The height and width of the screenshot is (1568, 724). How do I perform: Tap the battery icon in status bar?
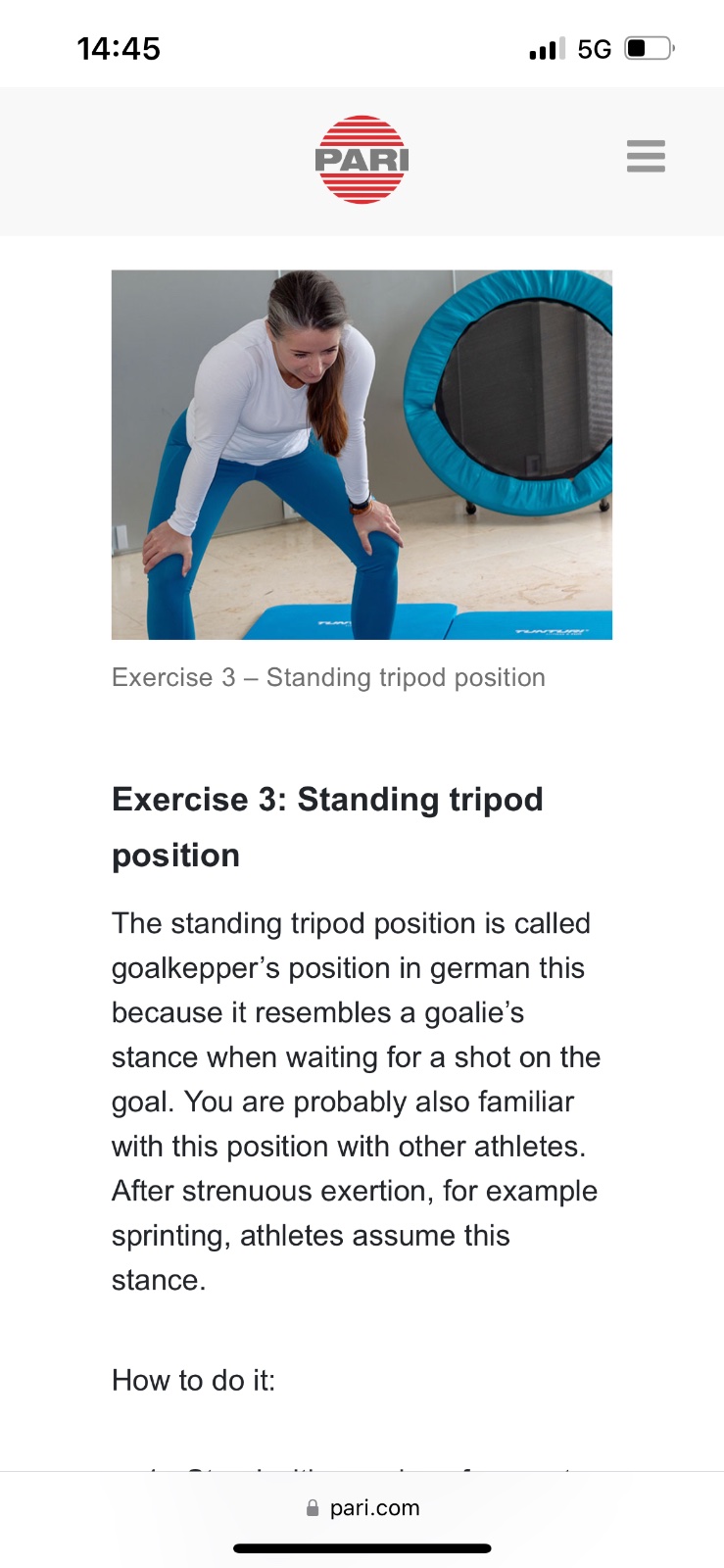[x=649, y=48]
